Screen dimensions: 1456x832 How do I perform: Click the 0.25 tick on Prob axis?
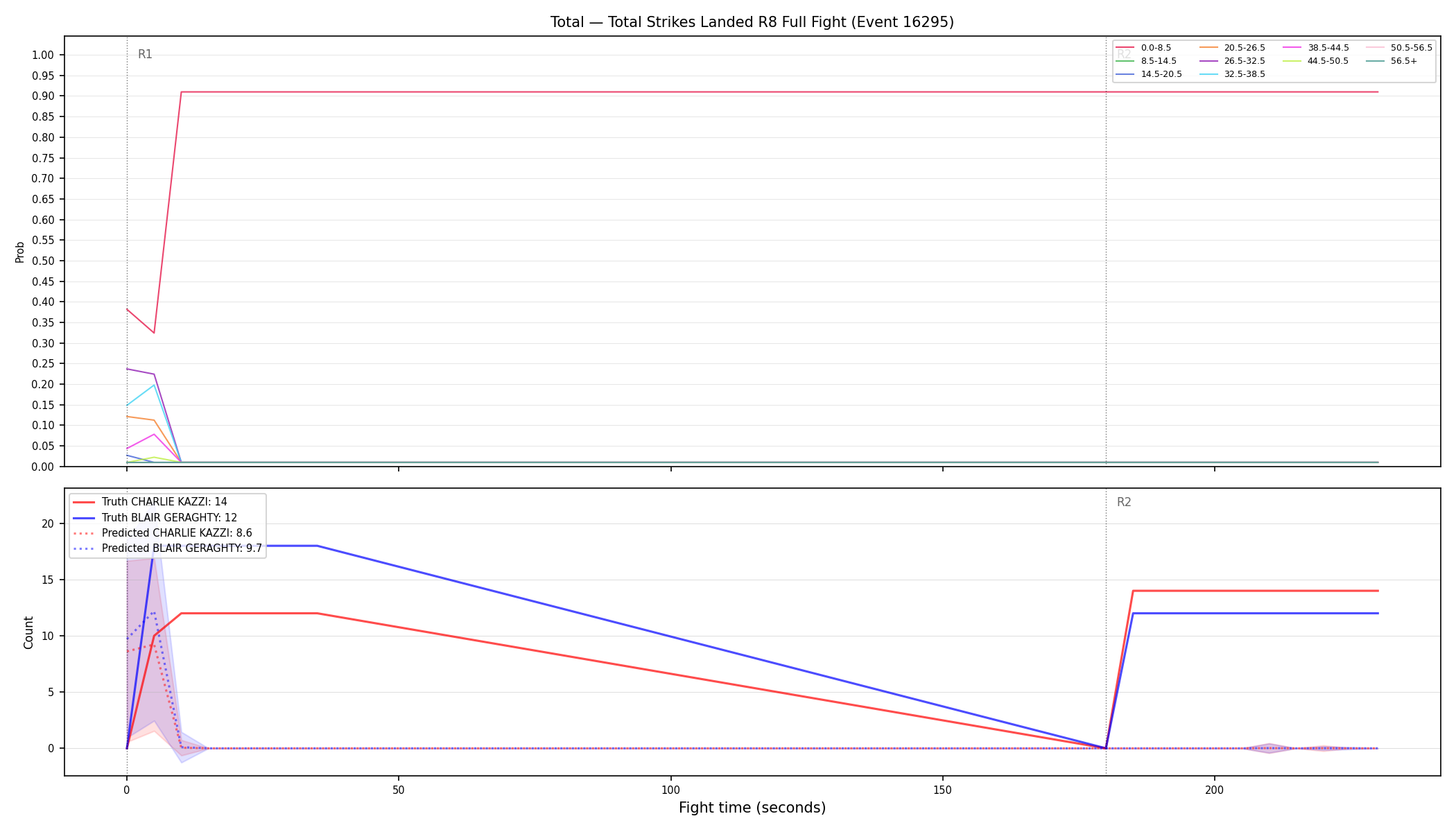pyautogui.click(x=42, y=363)
